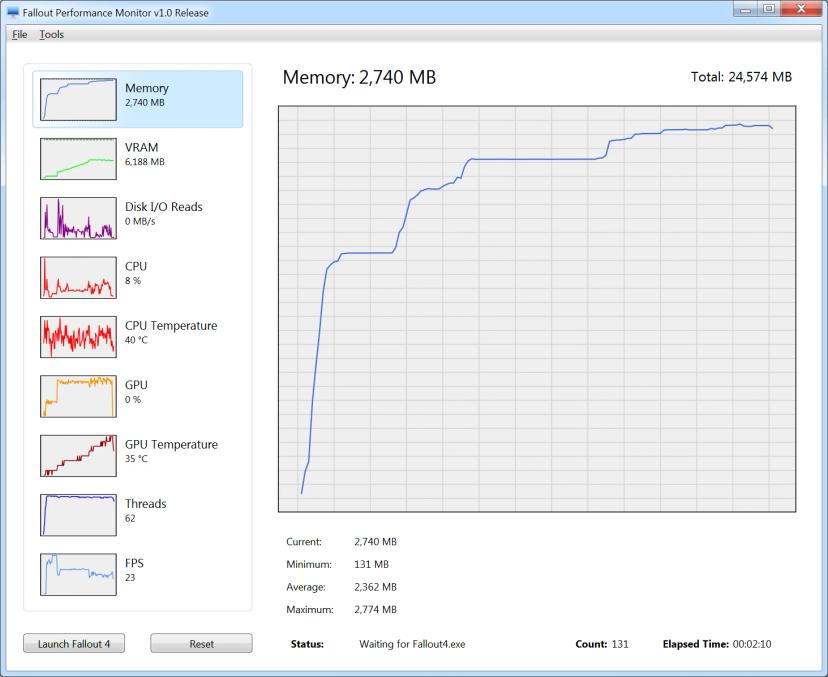Select the GPU Temperature graph thumbnail
Image resolution: width=828 pixels, height=677 pixels.
tap(78, 456)
